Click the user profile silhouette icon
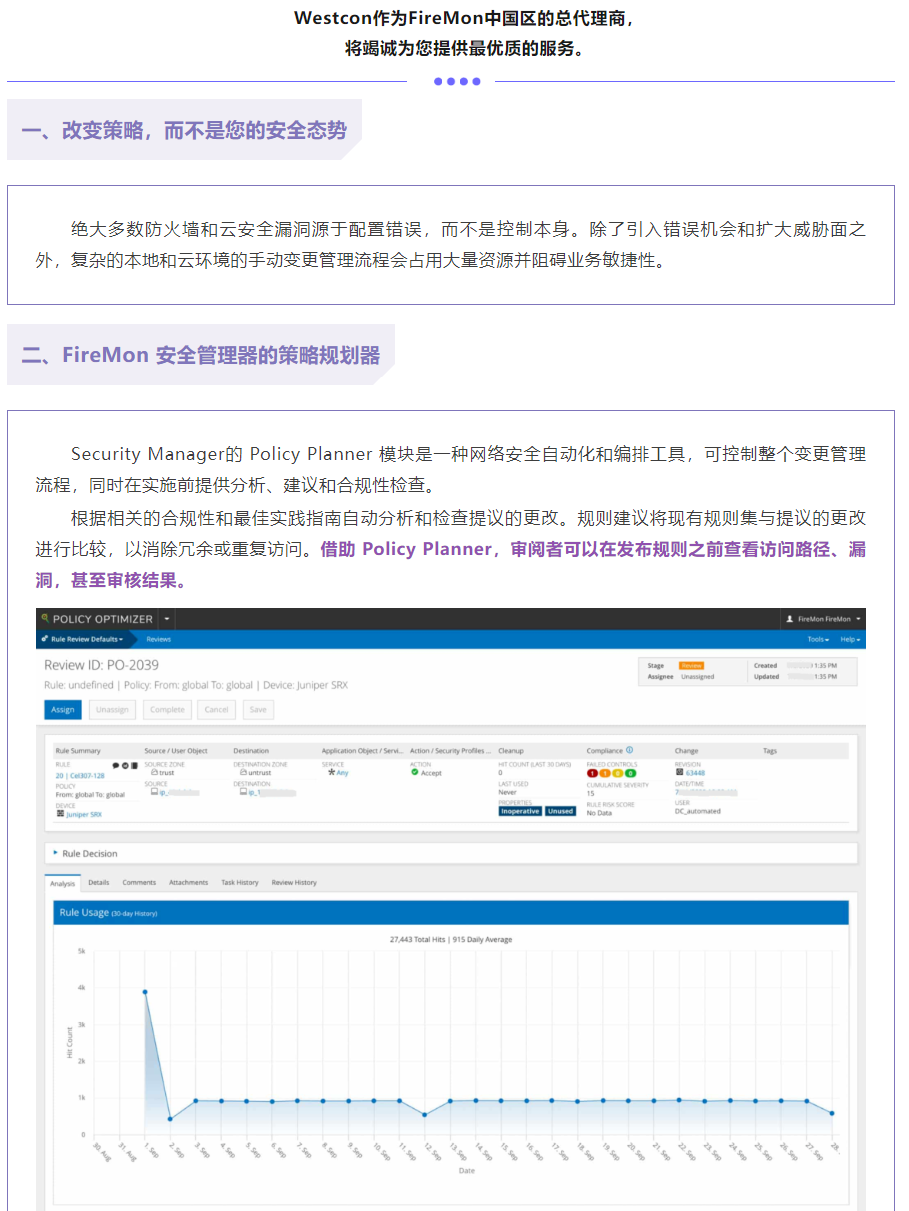This screenshot has width=909, height=1211. pos(790,619)
